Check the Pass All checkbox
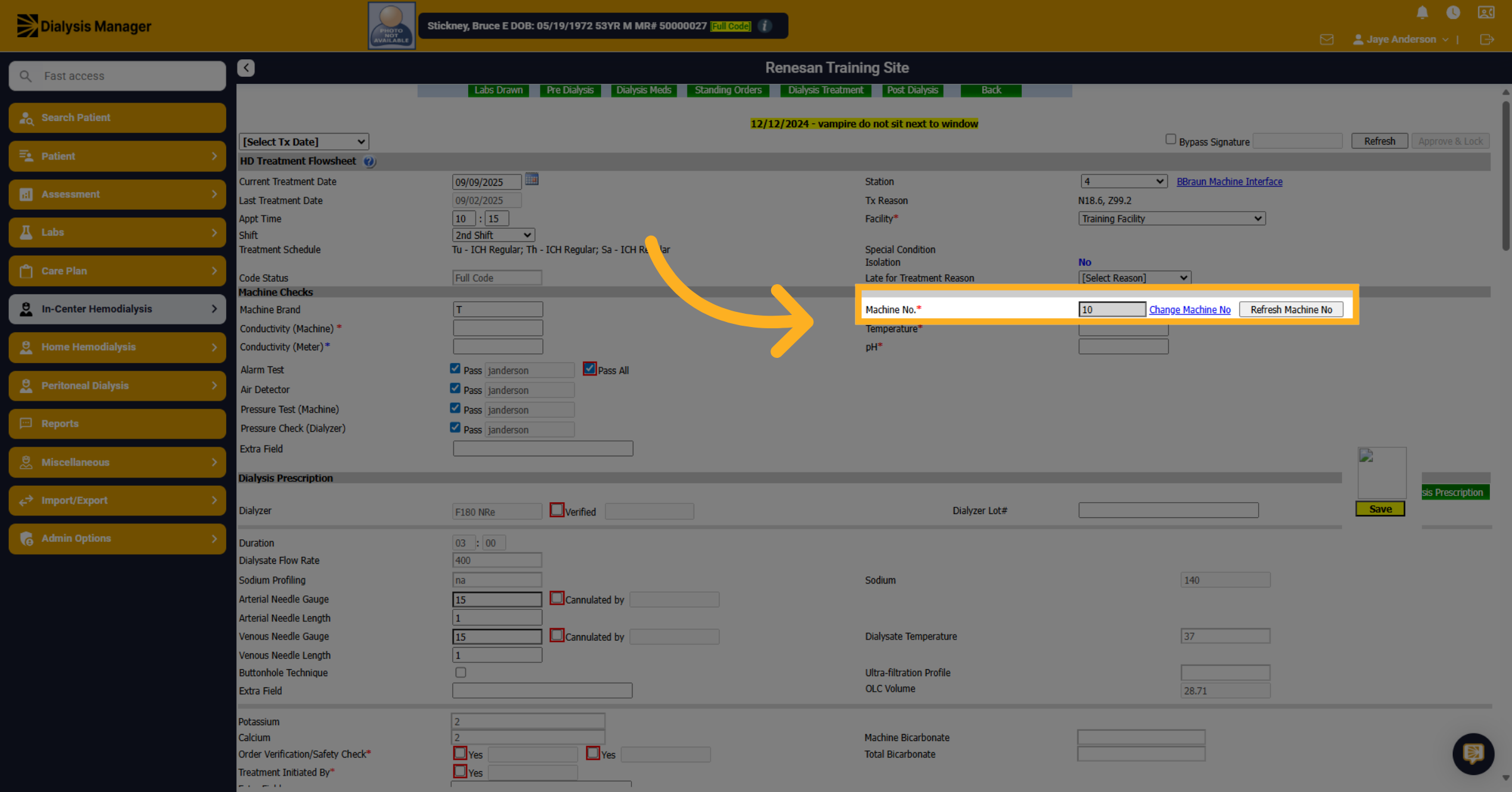Screen dimensions: 1512x792 (x=590, y=369)
